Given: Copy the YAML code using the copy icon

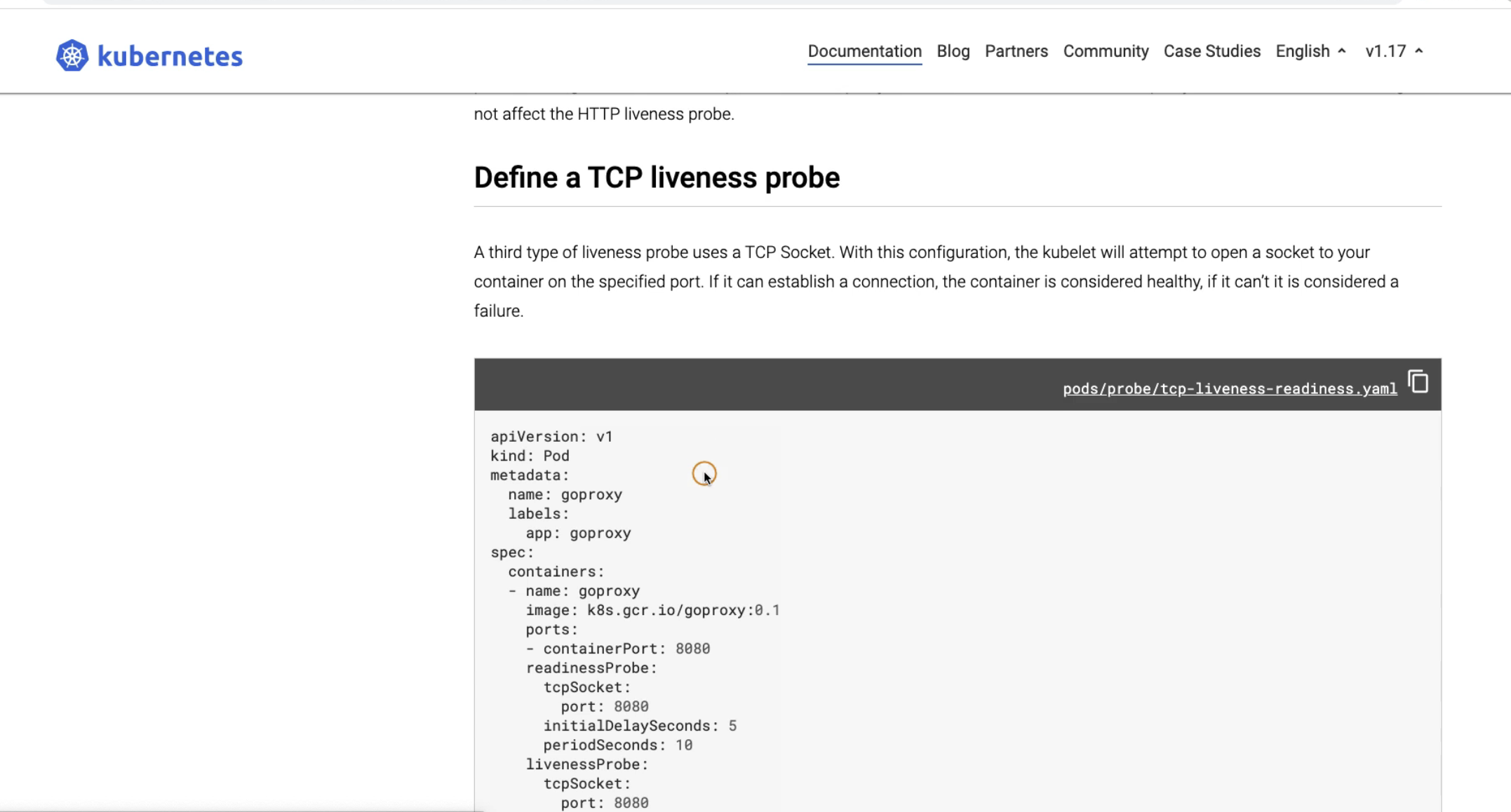Looking at the screenshot, I should (x=1418, y=382).
